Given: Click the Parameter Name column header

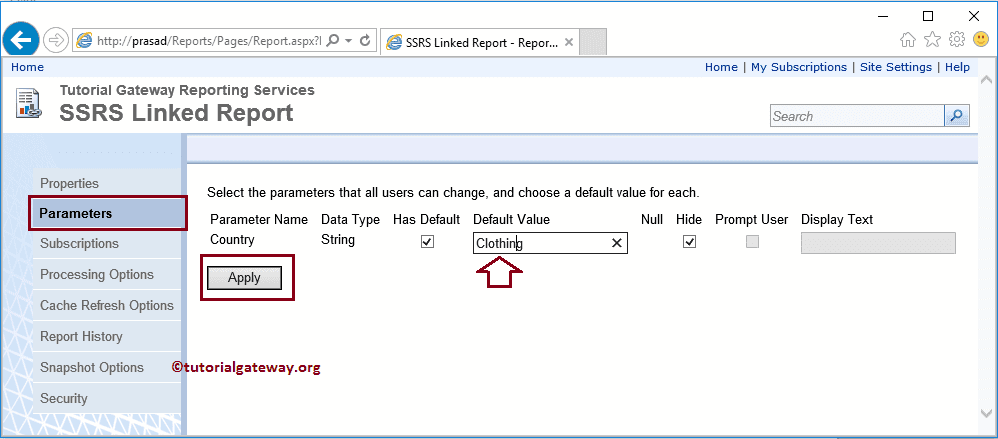Looking at the screenshot, I should pyautogui.click(x=259, y=220).
